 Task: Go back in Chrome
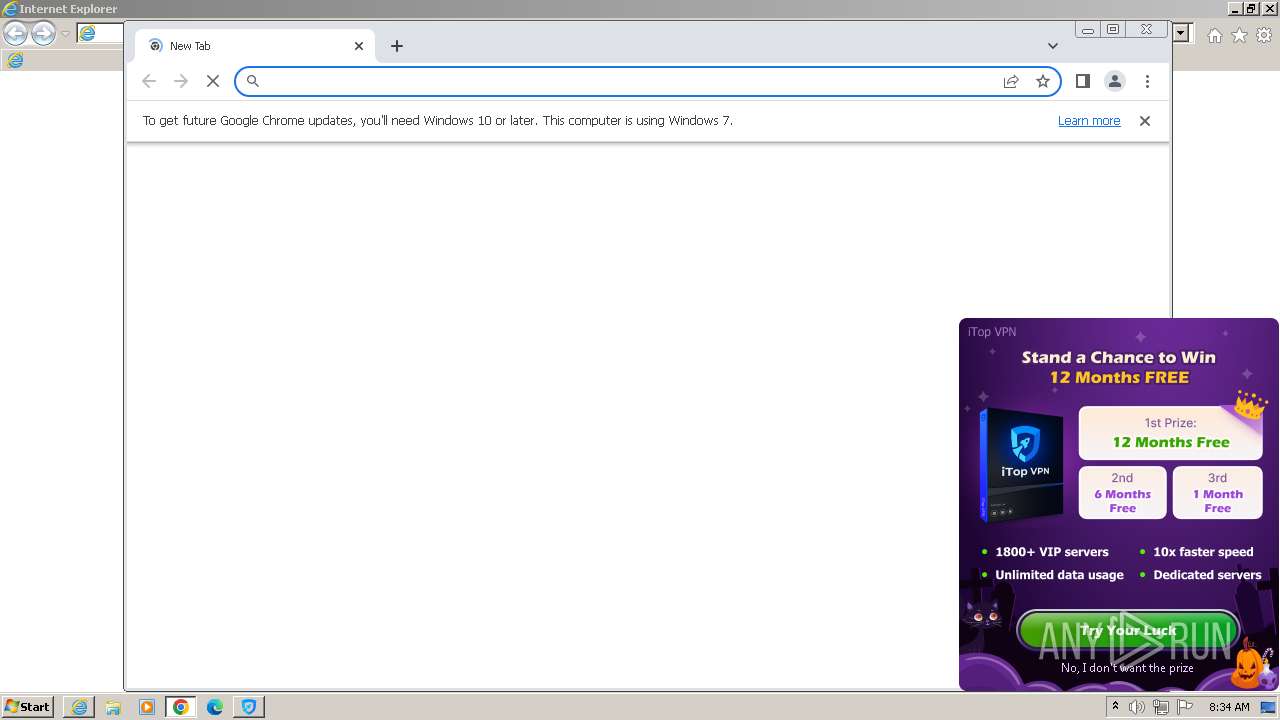pos(149,81)
